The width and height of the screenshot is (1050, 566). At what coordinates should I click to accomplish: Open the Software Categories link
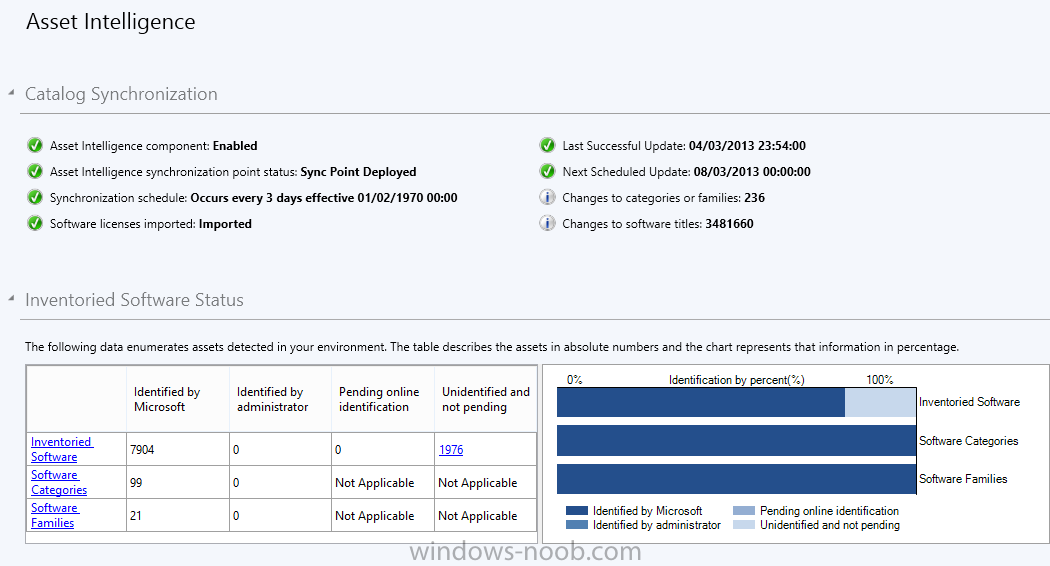59,482
